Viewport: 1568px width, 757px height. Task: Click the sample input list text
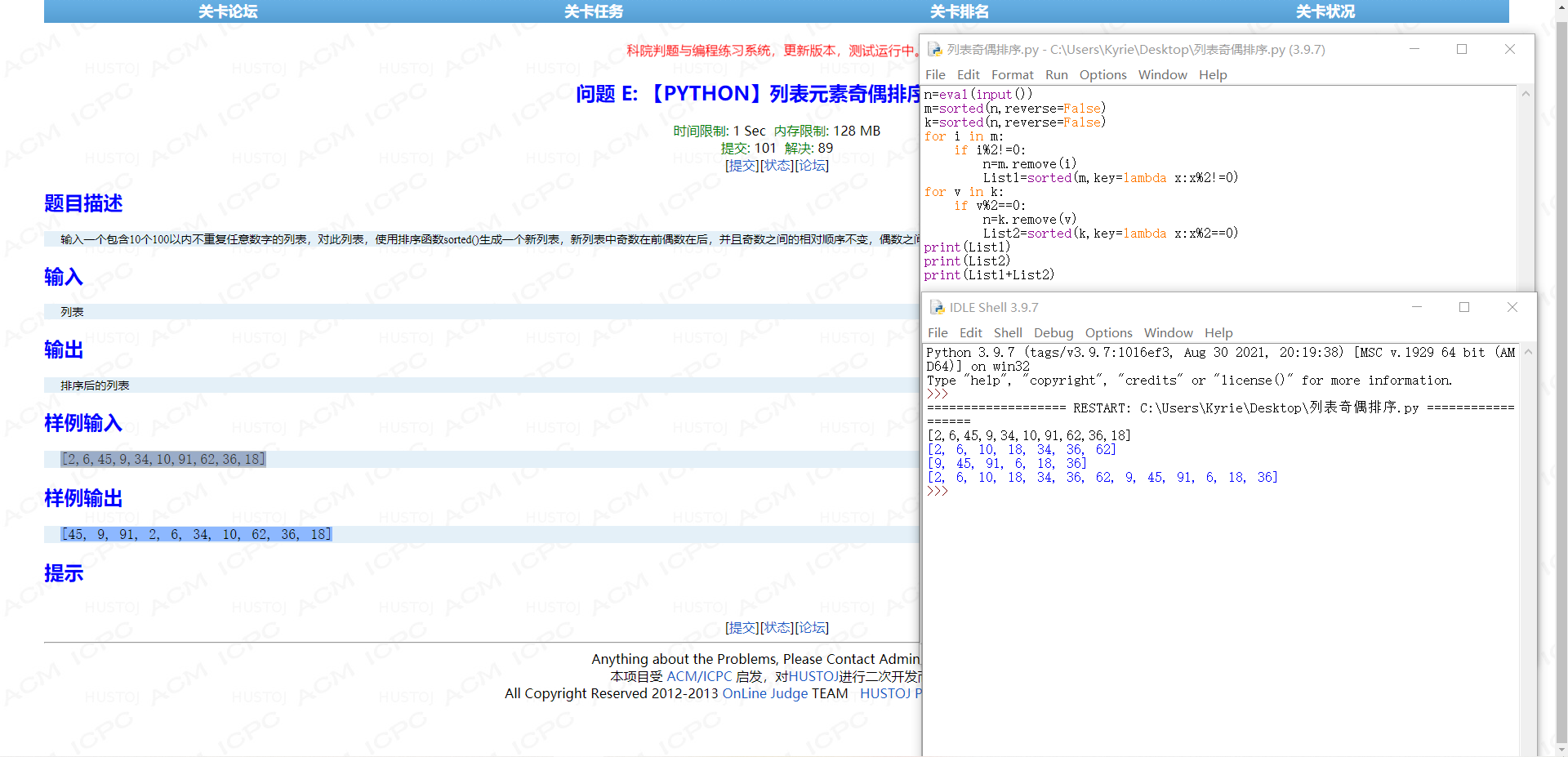click(163, 460)
